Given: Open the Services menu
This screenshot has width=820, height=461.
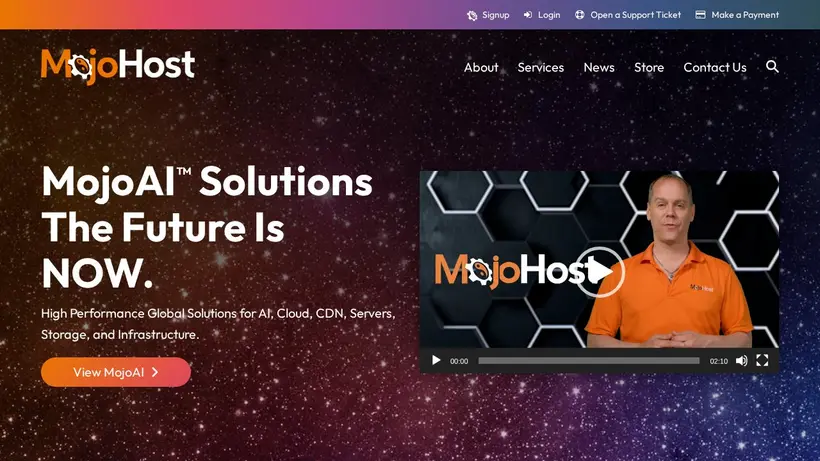Looking at the screenshot, I should (x=541, y=67).
